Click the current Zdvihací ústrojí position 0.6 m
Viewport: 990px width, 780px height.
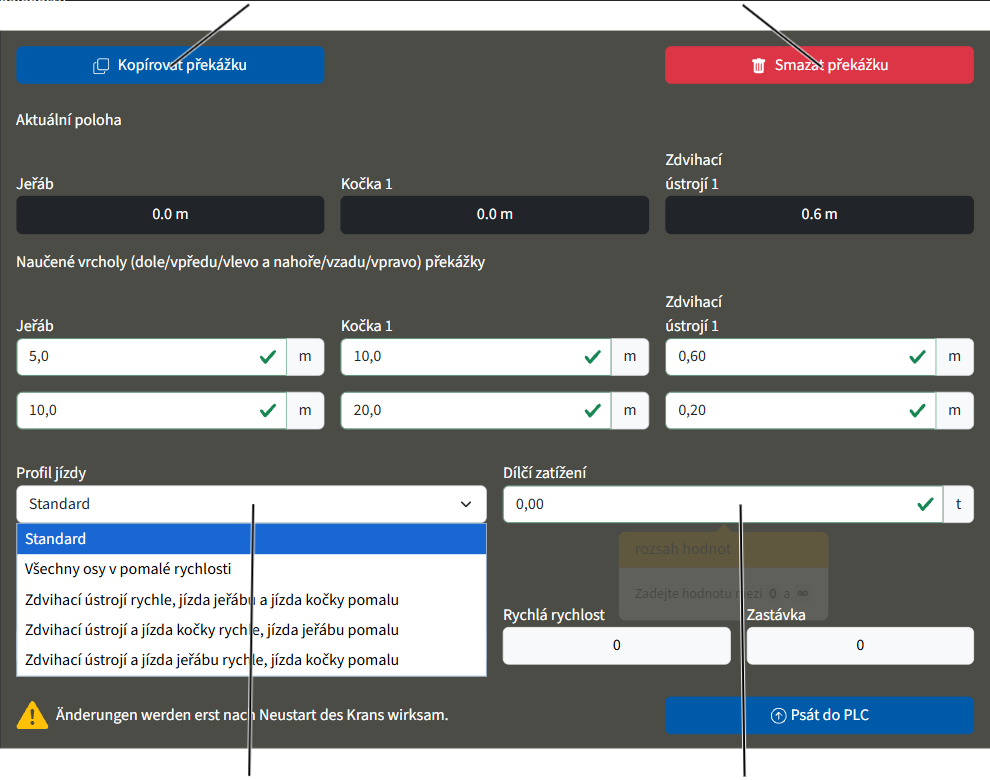click(819, 215)
